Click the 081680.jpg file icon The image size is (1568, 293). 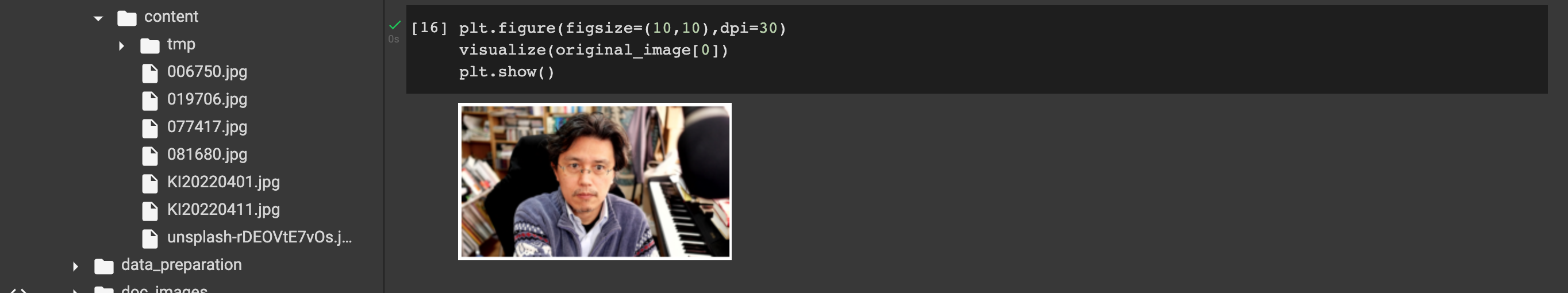click(150, 156)
